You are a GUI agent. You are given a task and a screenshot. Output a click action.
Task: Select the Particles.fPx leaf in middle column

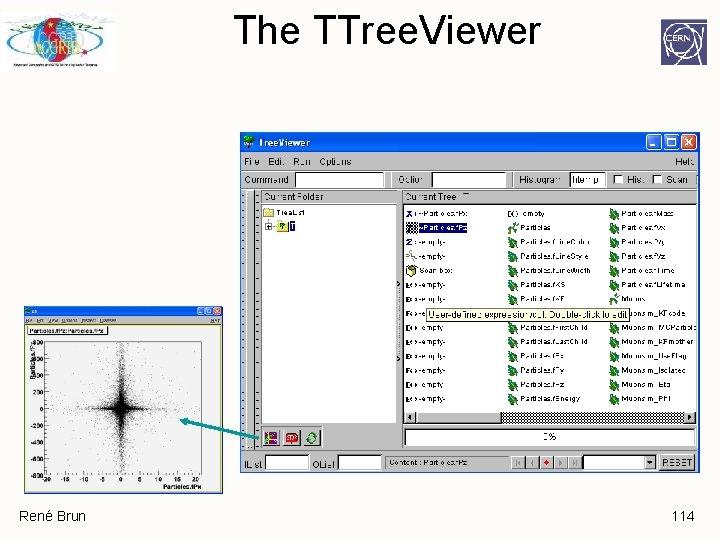coord(536,356)
